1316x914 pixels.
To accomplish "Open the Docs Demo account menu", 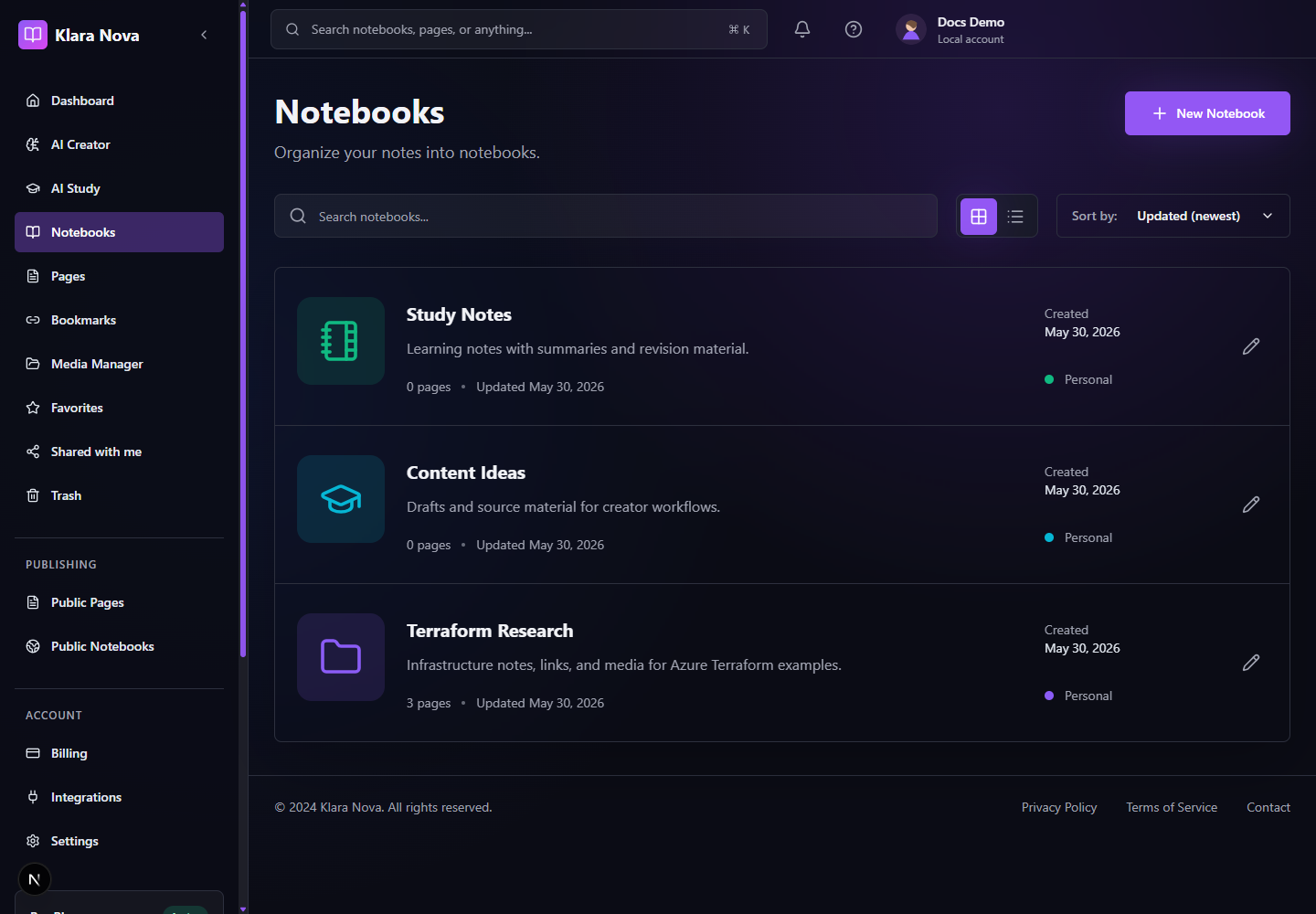I will tap(950, 29).
